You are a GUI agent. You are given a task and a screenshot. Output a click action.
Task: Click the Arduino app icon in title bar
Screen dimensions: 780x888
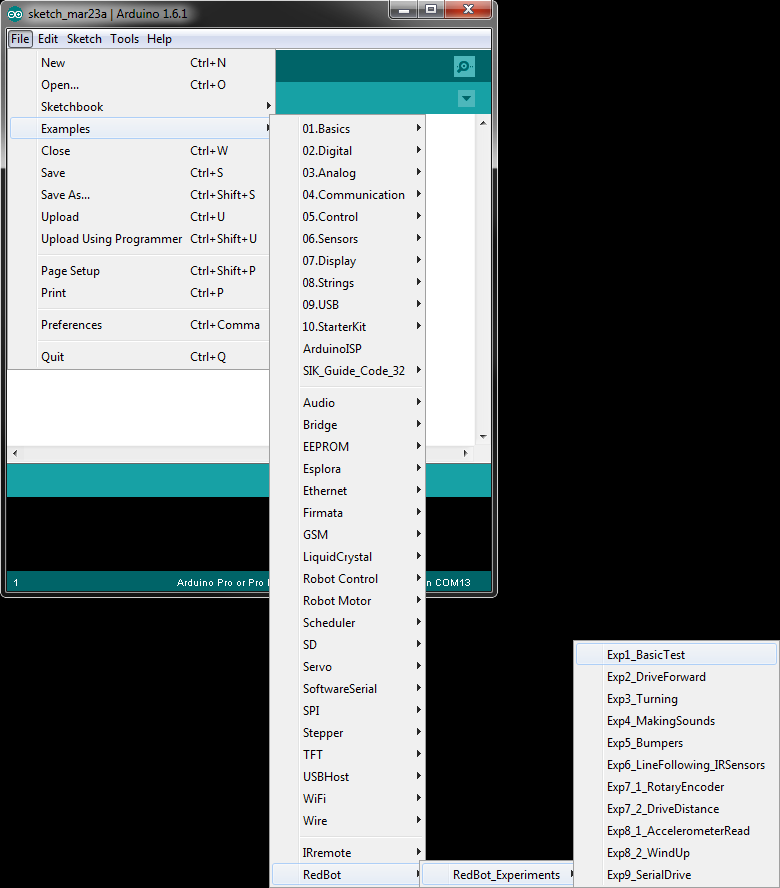point(15,10)
